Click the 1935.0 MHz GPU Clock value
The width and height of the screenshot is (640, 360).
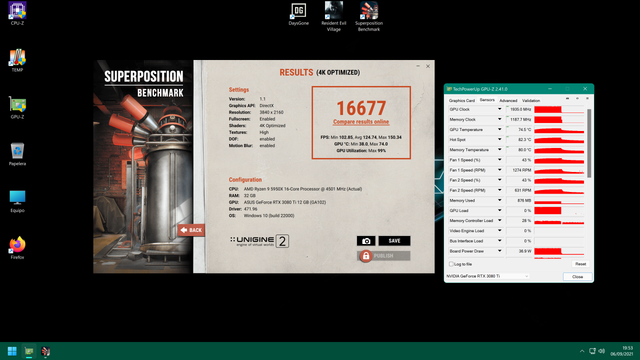click(x=520, y=109)
